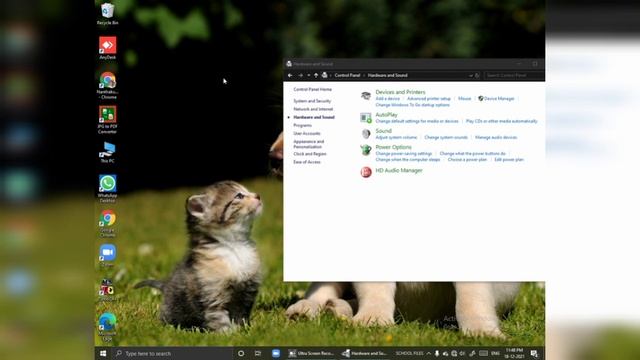Open the Action Center notification icon
The image size is (640, 360).
coord(534,353)
